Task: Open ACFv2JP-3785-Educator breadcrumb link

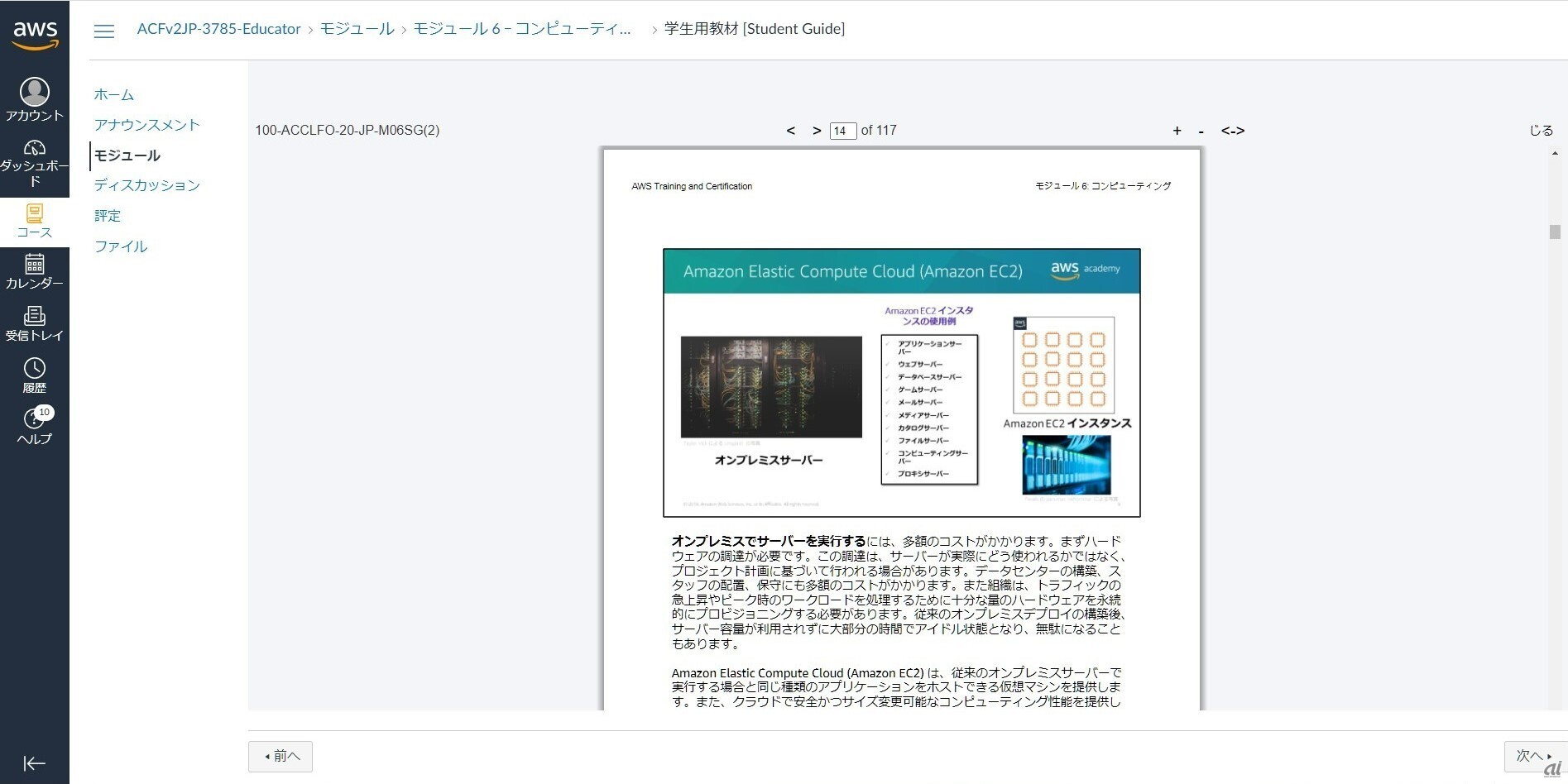Action: [219, 29]
